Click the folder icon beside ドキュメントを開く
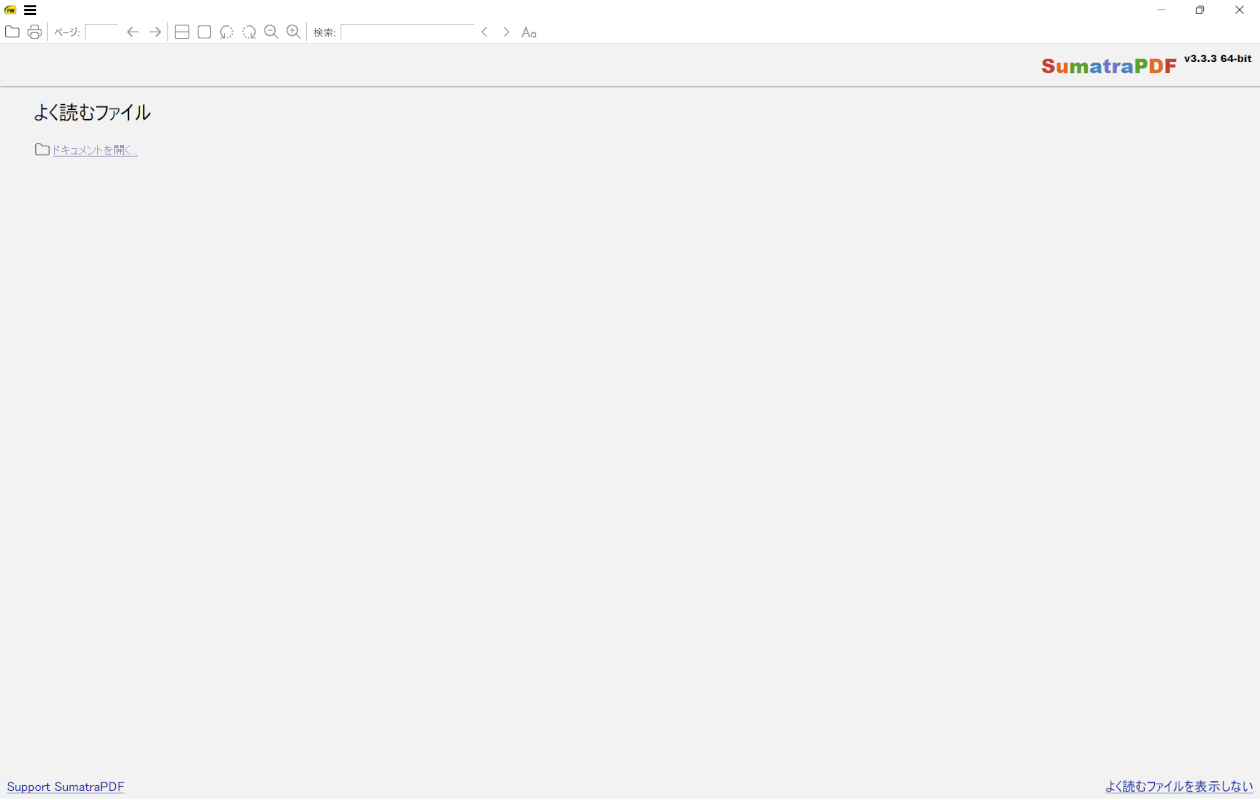Image resolution: width=1260 pixels, height=800 pixels. [x=42, y=150]
